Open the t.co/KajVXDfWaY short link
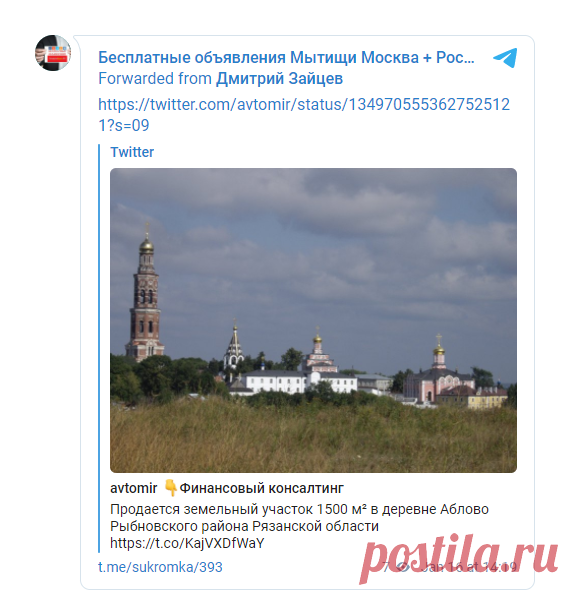Viewport: 578px width, 595px height. [187, 543]
